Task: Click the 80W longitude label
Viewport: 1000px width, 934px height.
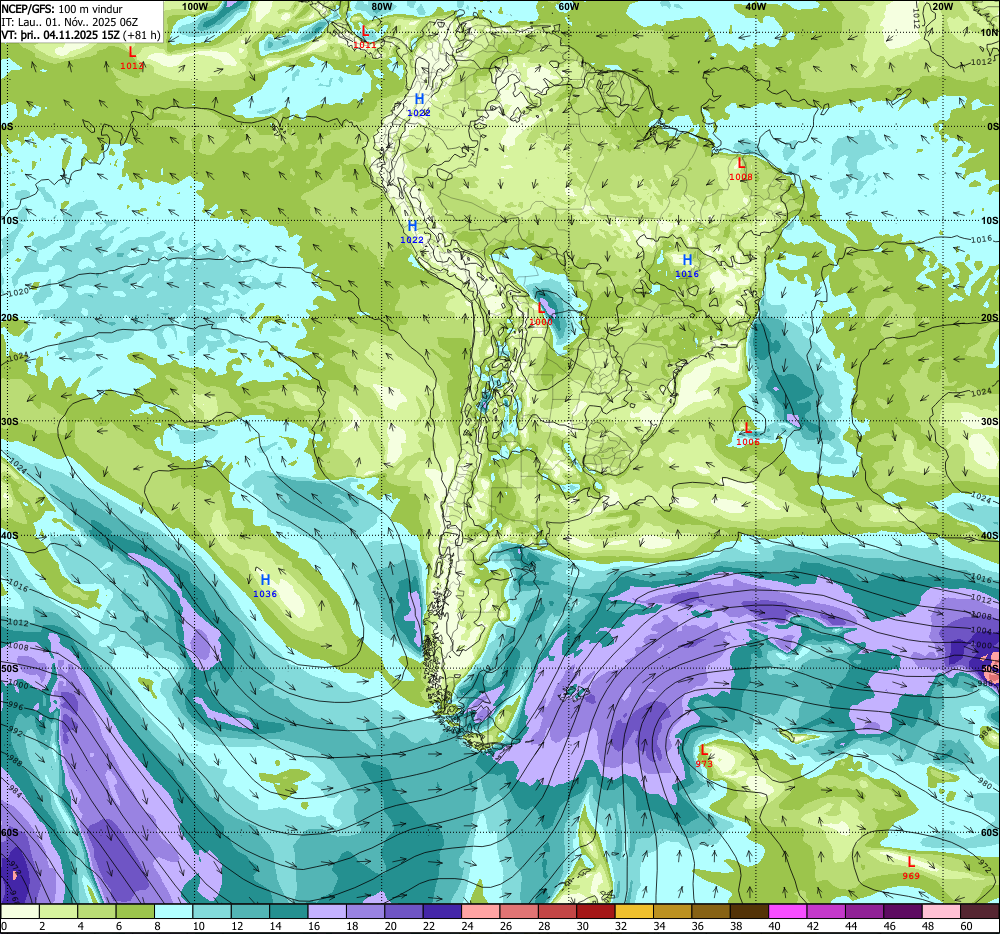Action: click(x=381, y=6)
